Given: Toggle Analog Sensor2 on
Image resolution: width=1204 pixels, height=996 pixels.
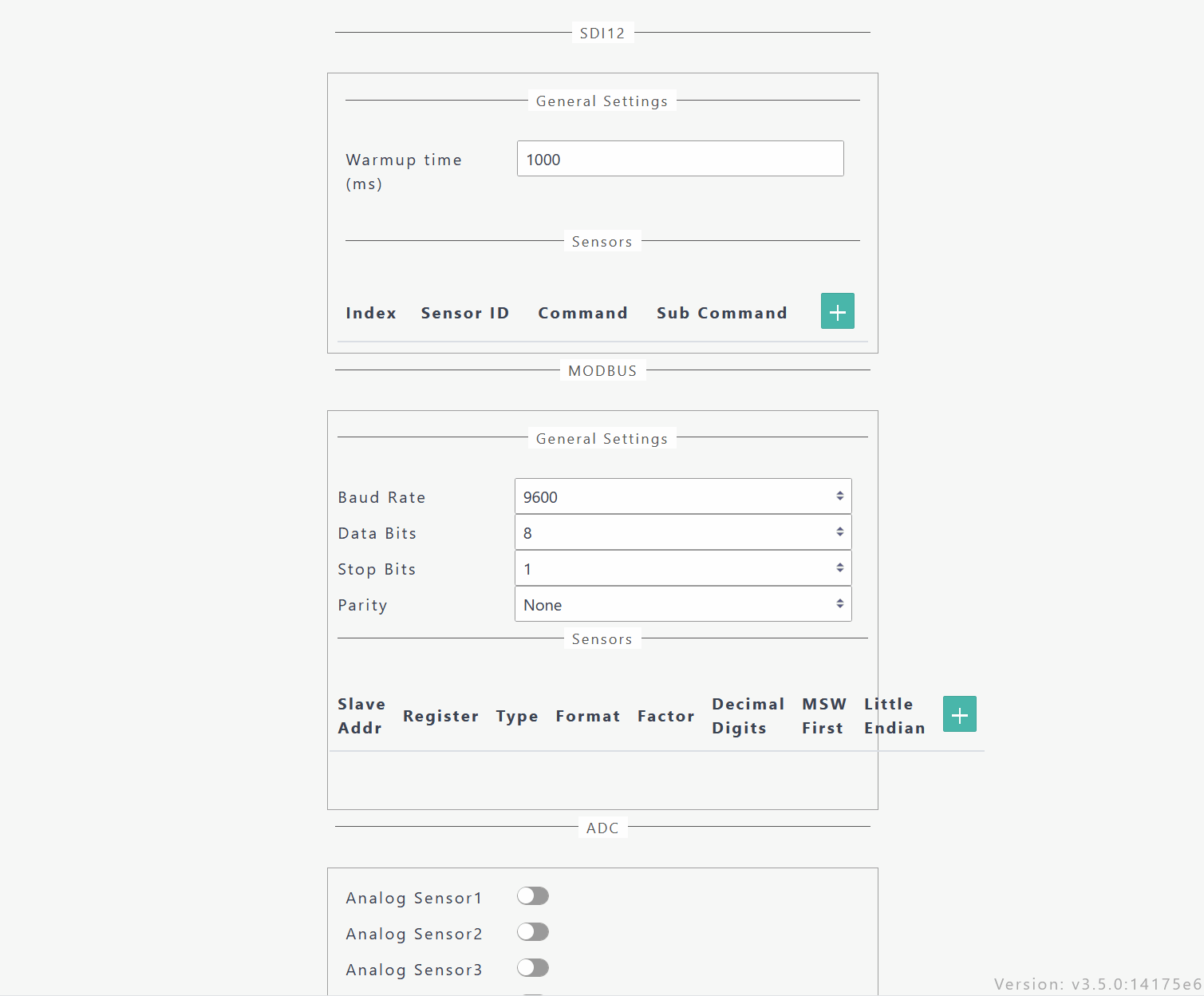Looking at the screenshot, I should (532, 932).
